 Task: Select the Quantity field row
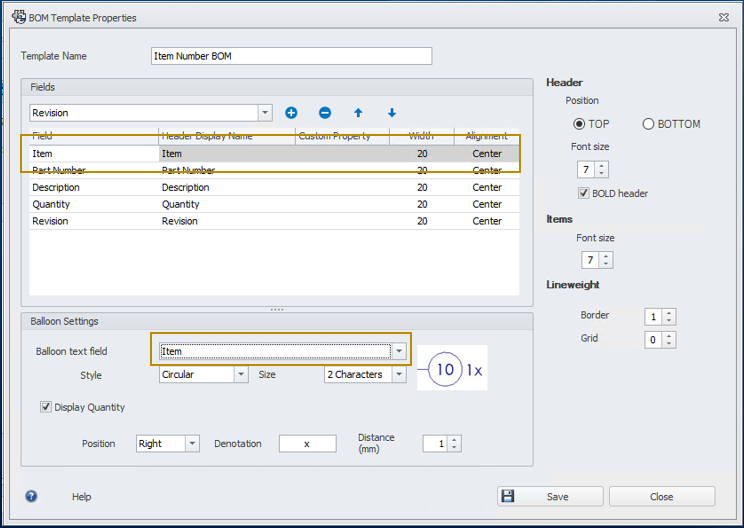(274, 204)
